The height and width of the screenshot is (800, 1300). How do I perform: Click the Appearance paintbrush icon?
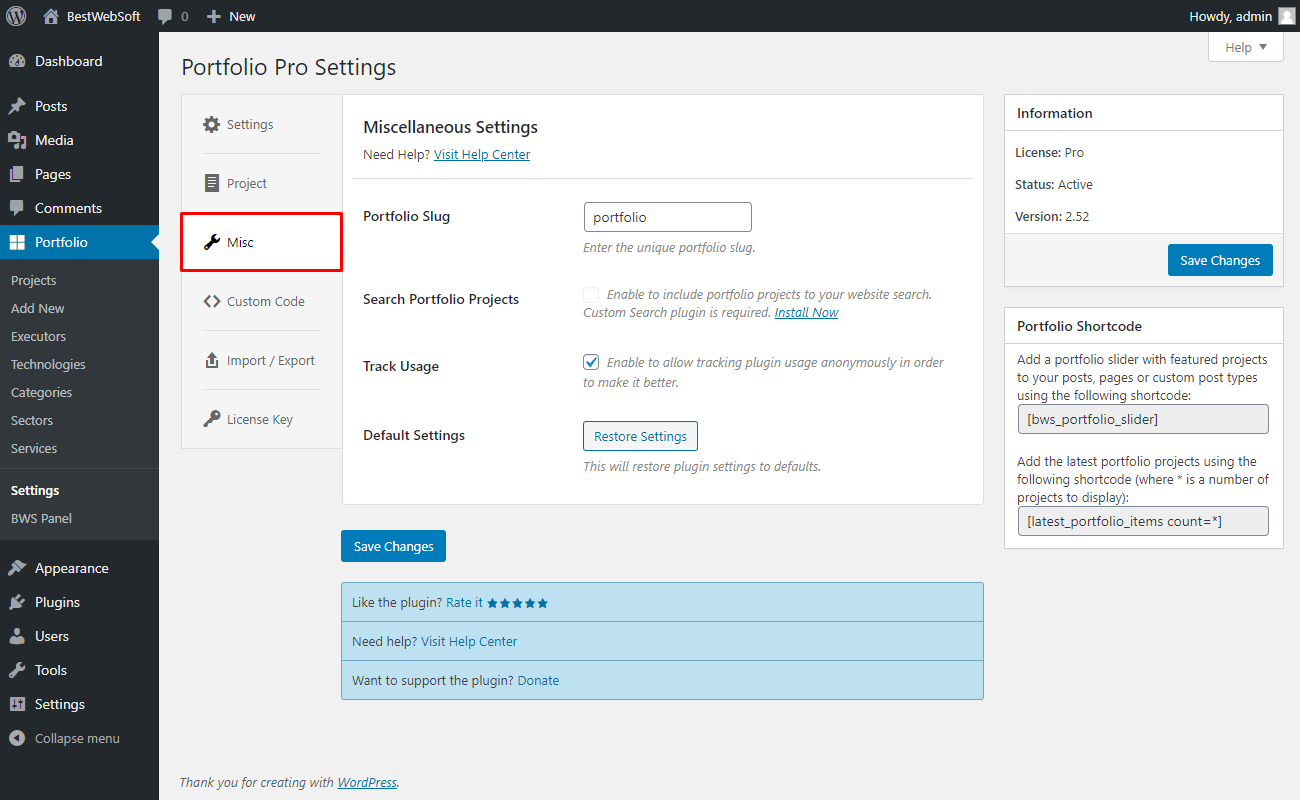coord(17,568)
